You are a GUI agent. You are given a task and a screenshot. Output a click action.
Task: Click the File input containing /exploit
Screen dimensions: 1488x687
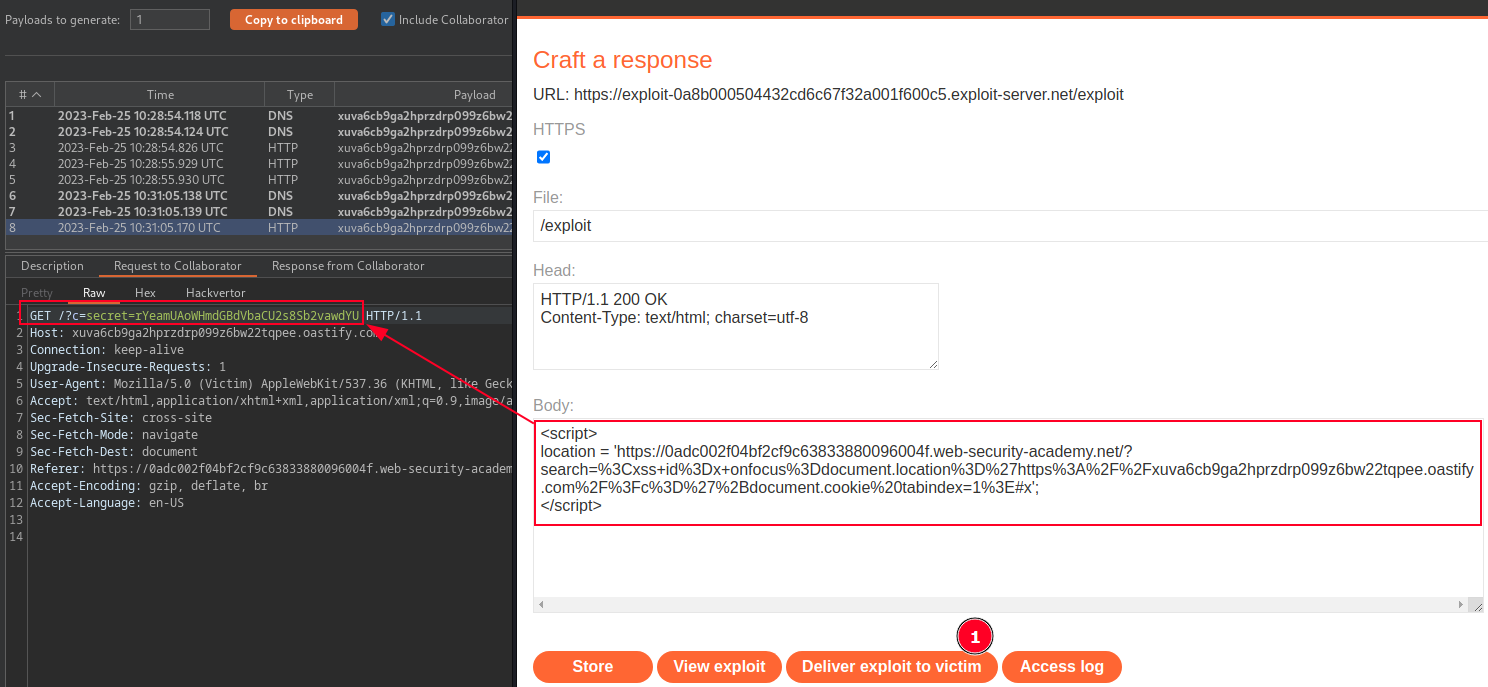pyautogui.click(x=1010, y=226)
